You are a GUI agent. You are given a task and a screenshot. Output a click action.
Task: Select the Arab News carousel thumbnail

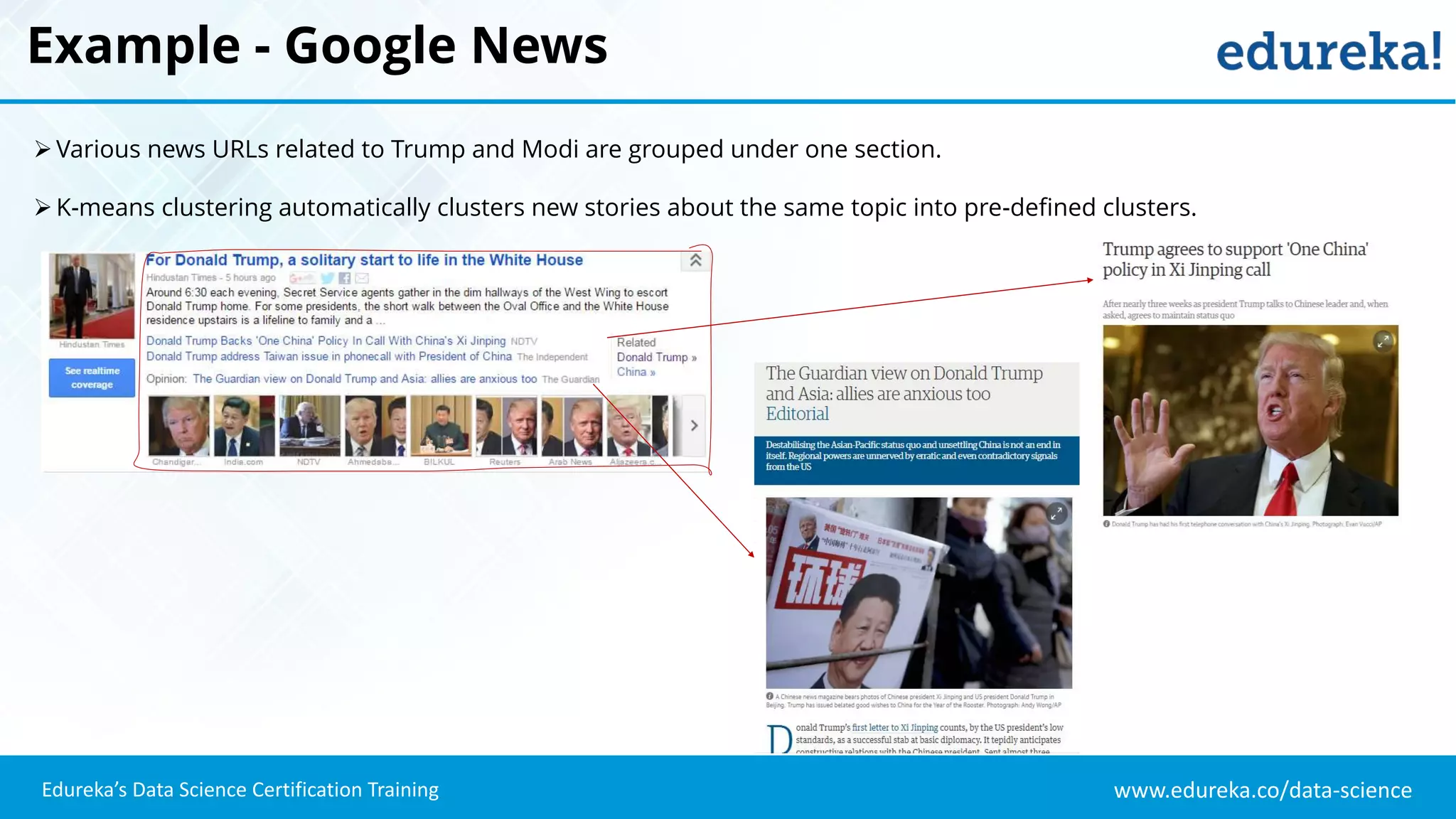(x=572, y=426)
